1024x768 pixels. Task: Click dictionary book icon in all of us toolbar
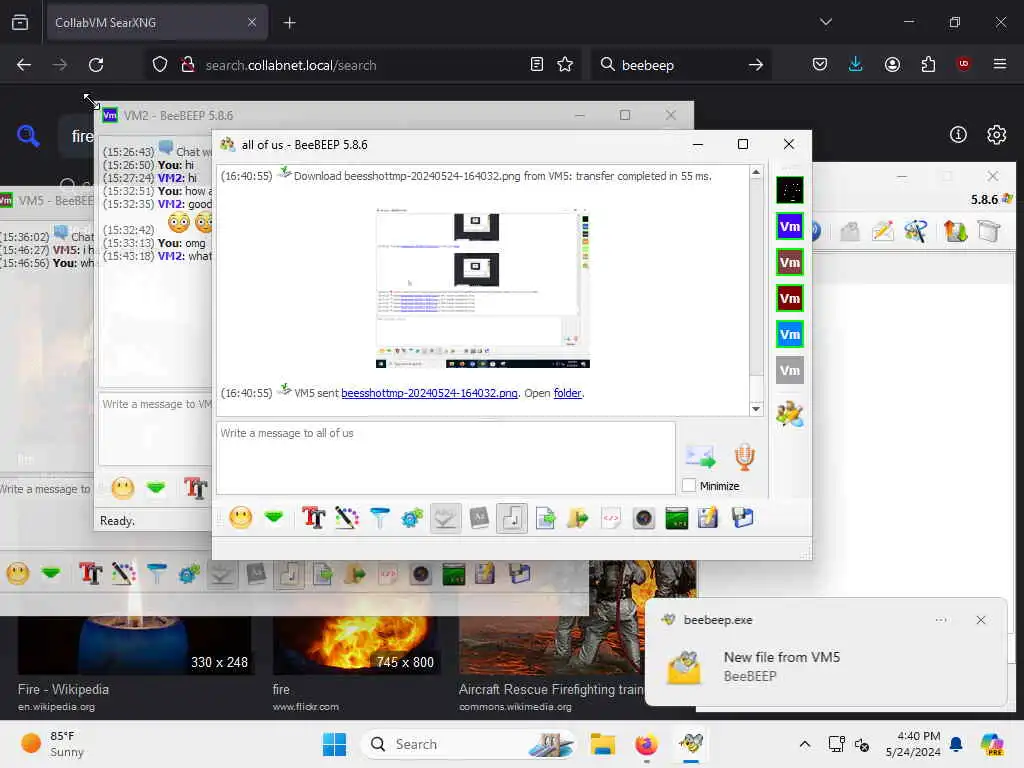point(479,519)
